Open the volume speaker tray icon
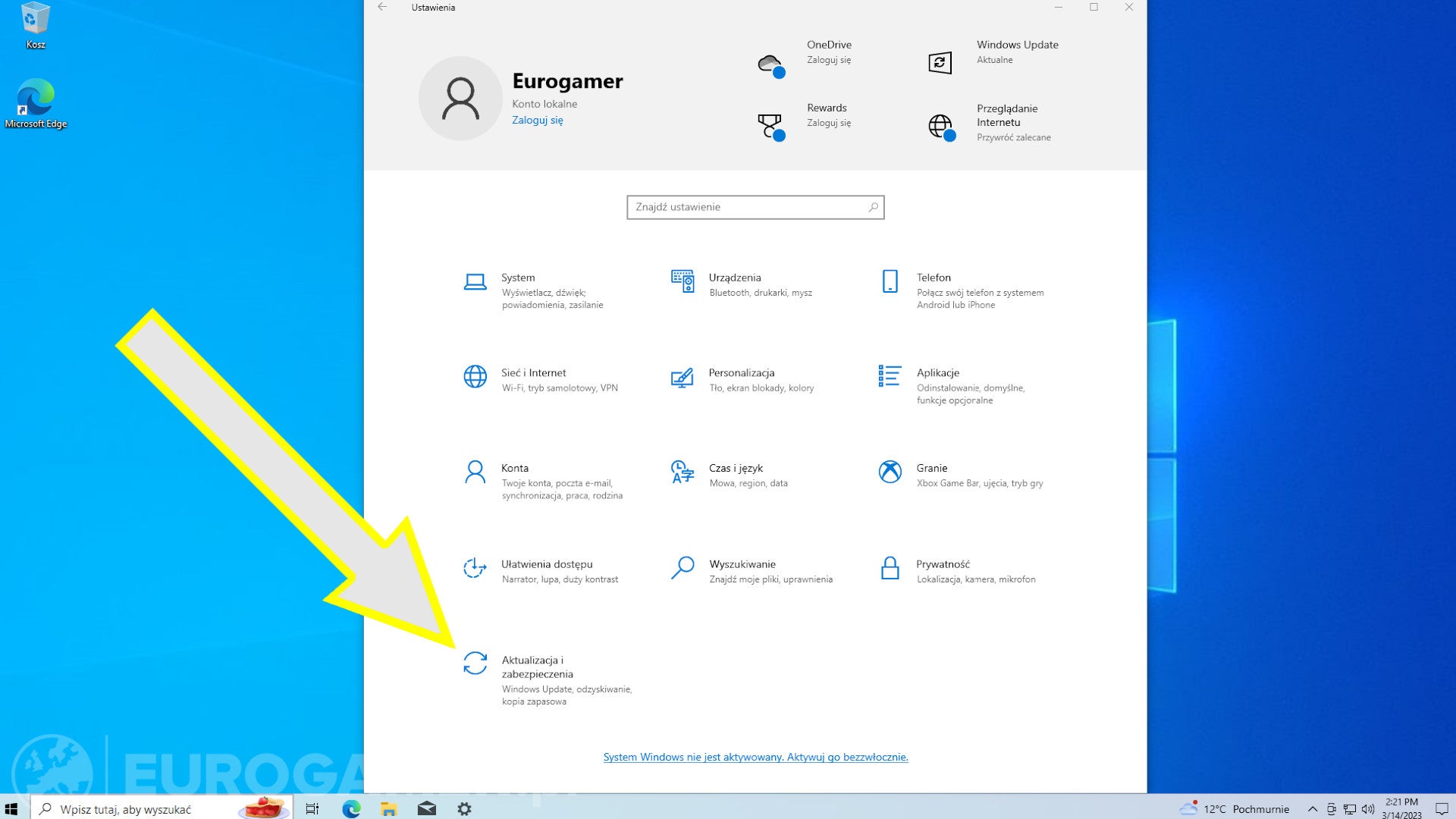The image size is (1456, 819). (x=1368, y=809)
